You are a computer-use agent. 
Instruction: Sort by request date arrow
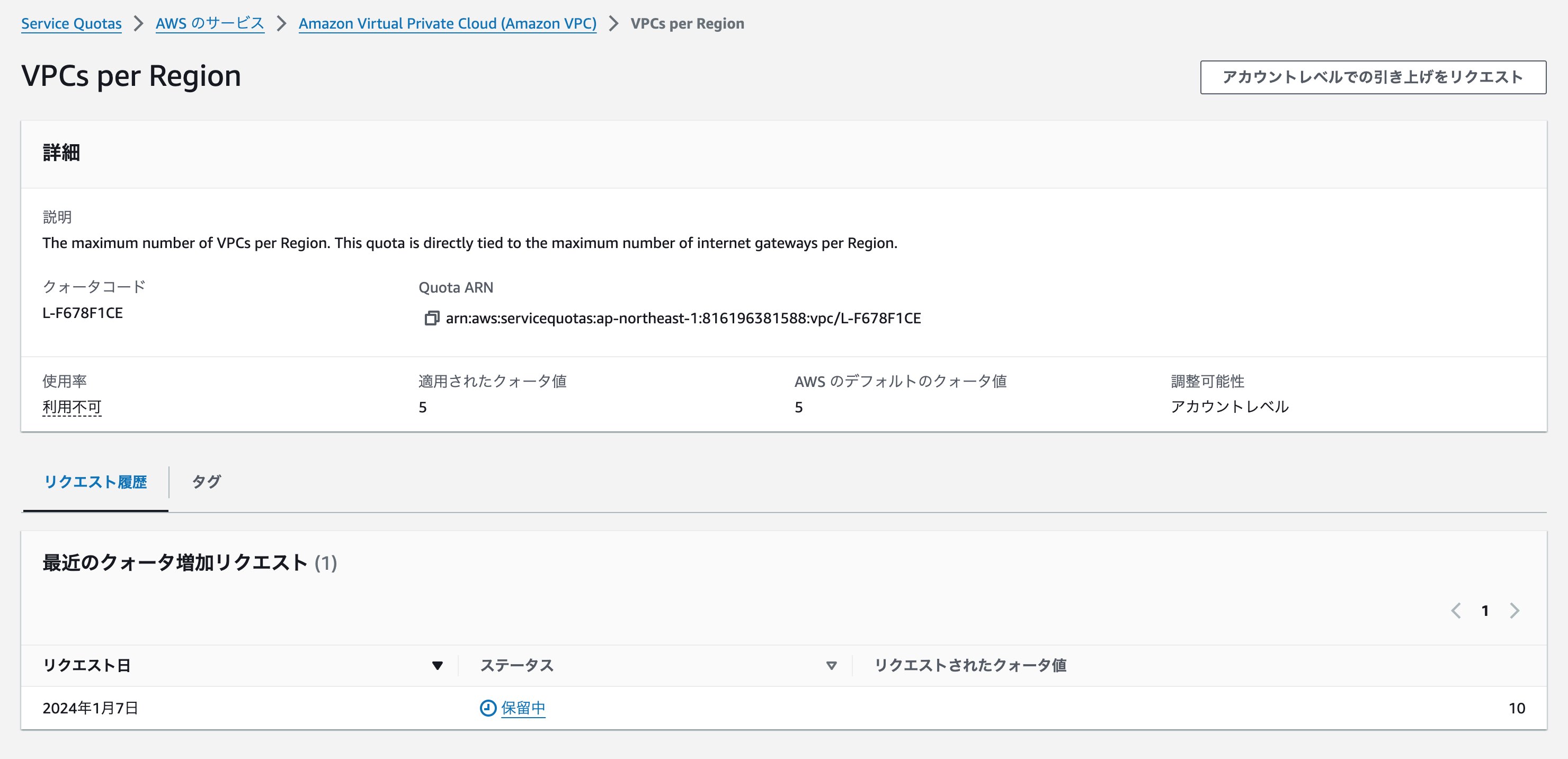point(437,666)
